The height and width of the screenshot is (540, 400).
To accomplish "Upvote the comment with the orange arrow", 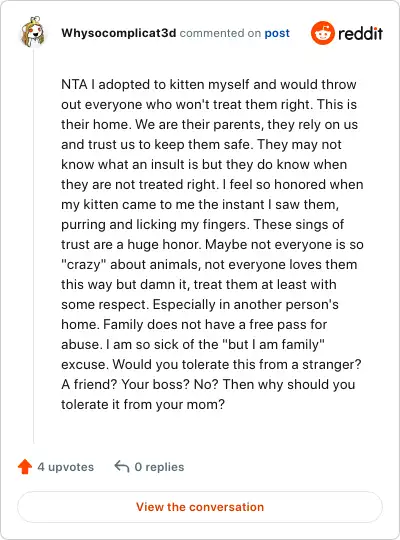I will point(25,467).
